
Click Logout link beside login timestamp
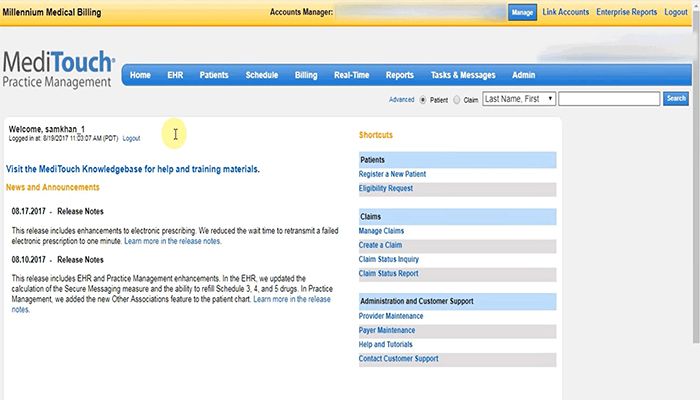pos(131,138)
